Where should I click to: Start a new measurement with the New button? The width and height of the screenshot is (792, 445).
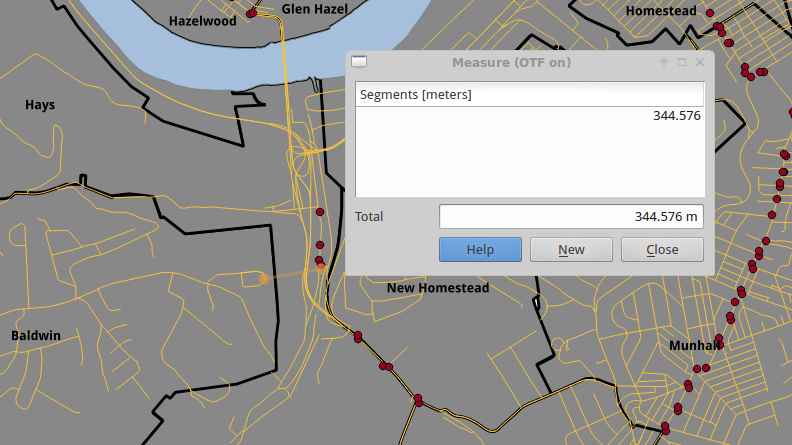(571, 249)
